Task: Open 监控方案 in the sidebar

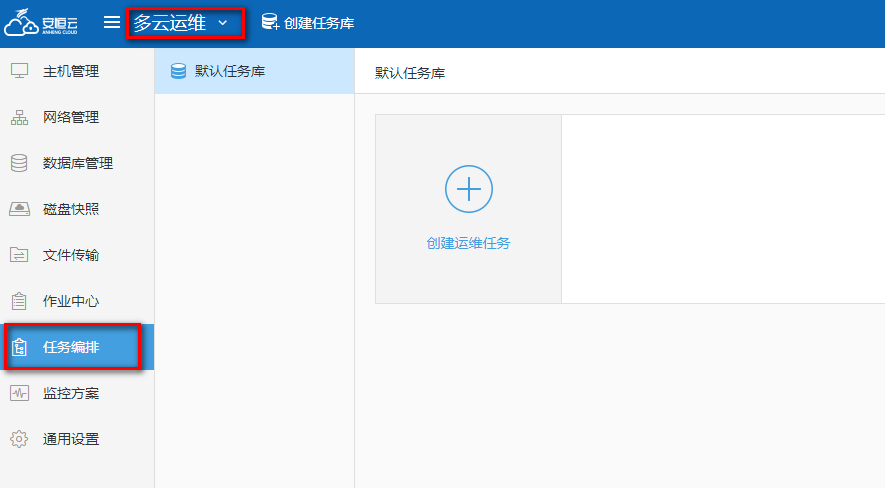Action: click(x=77, y=393)
